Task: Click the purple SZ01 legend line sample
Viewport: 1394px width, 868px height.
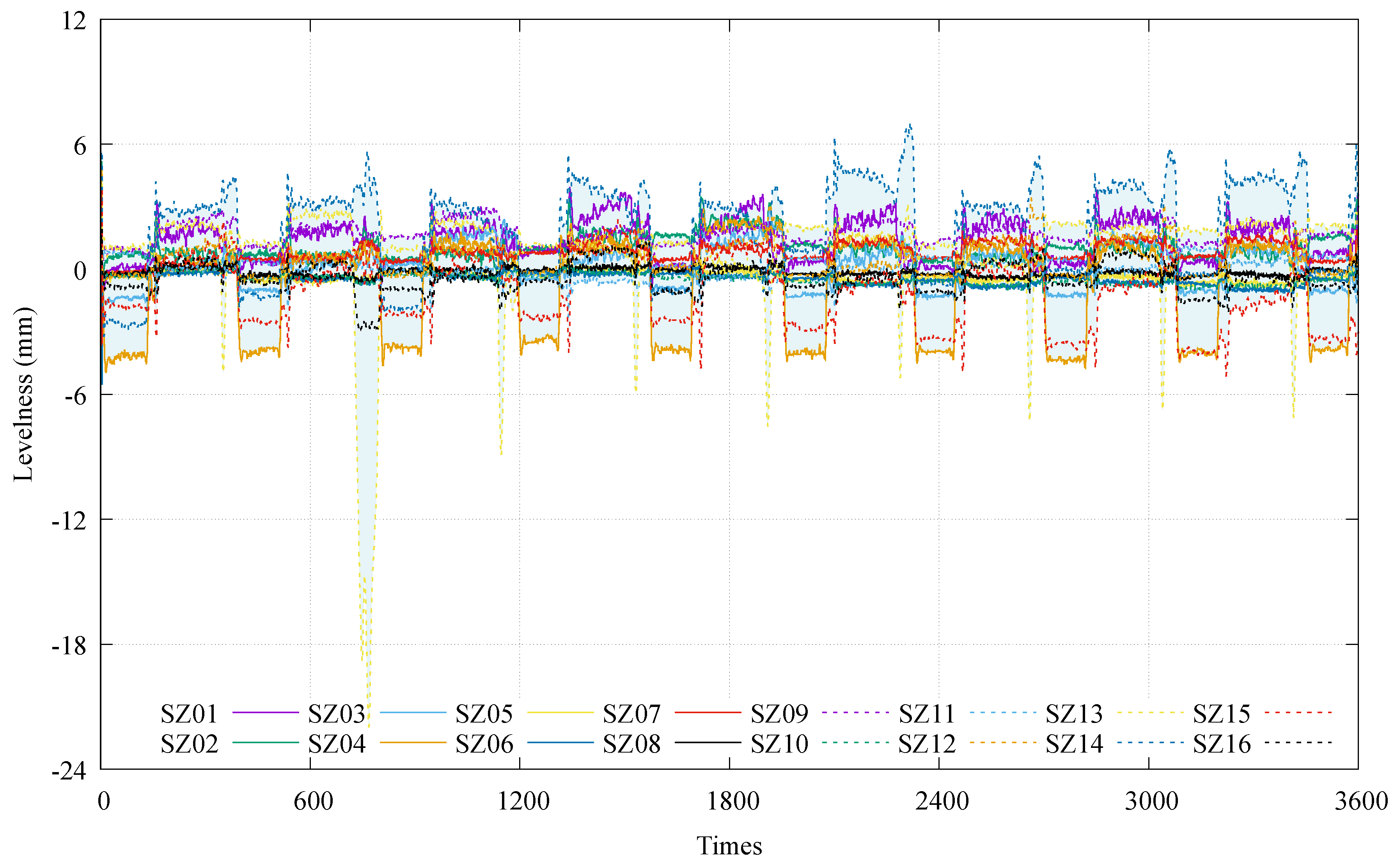Action: click(265, 712)
